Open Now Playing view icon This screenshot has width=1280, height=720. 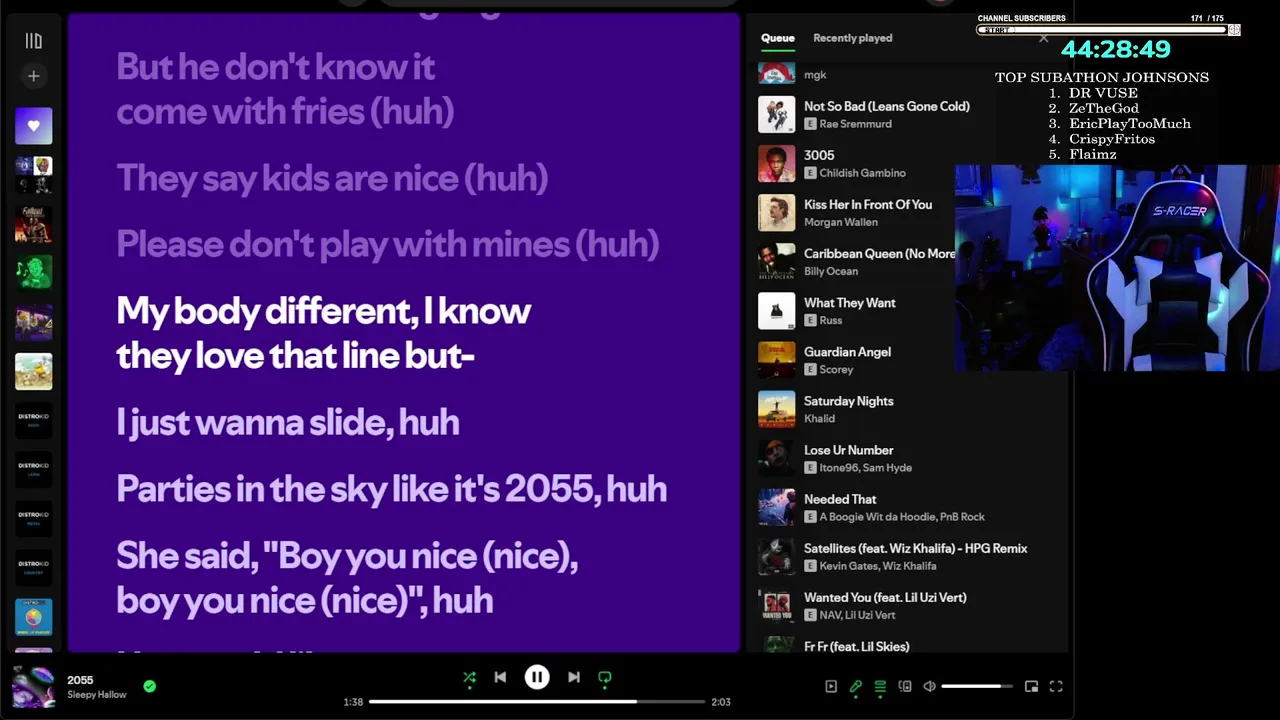(x=831, y=686)
